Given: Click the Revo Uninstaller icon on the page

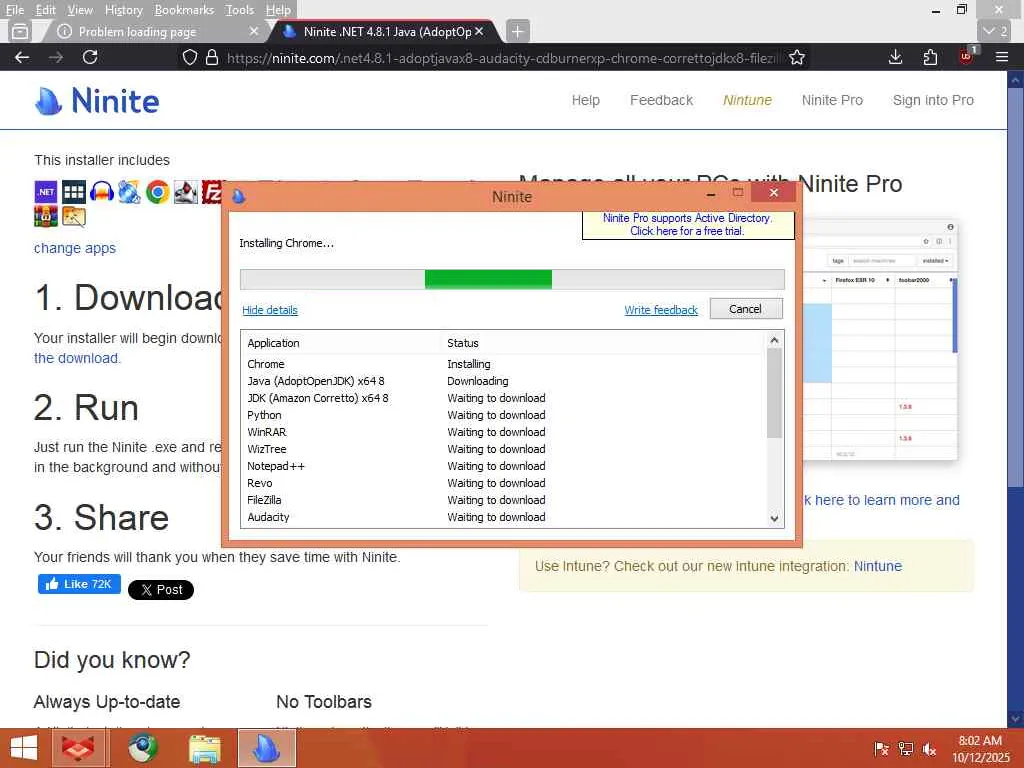Looking at the screenshot, I should pyautogui.click(x=74, y=216).
